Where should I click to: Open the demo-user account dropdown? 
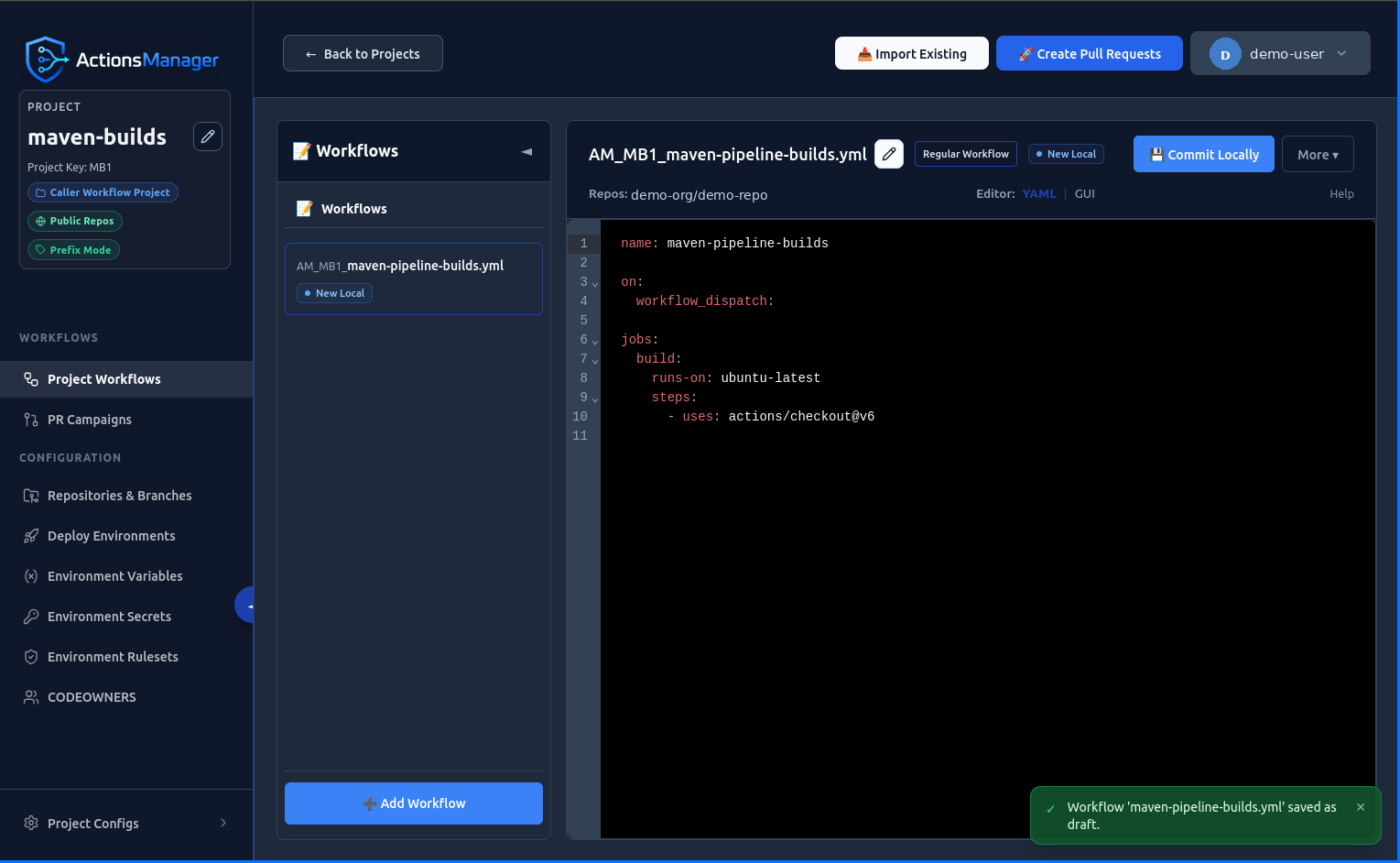click(x=1280, y=53)
